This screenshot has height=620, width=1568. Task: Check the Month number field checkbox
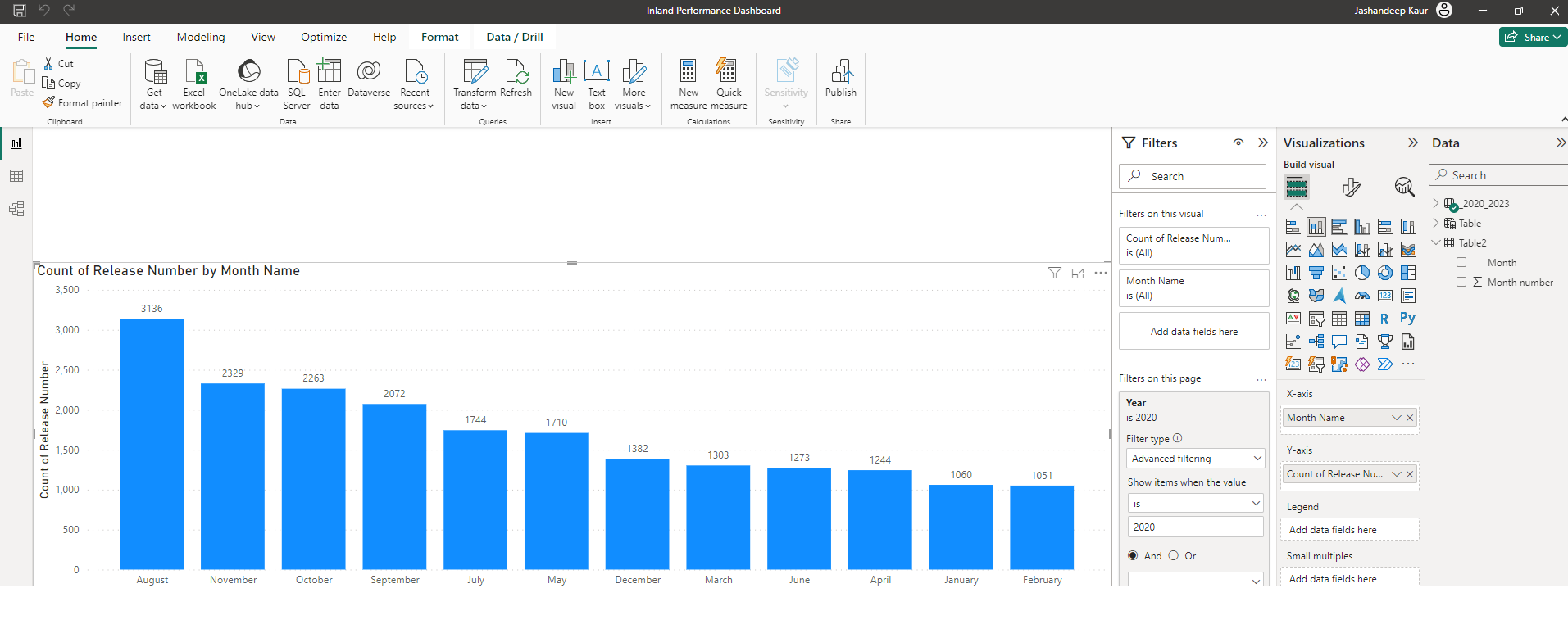pos(1461,283)
